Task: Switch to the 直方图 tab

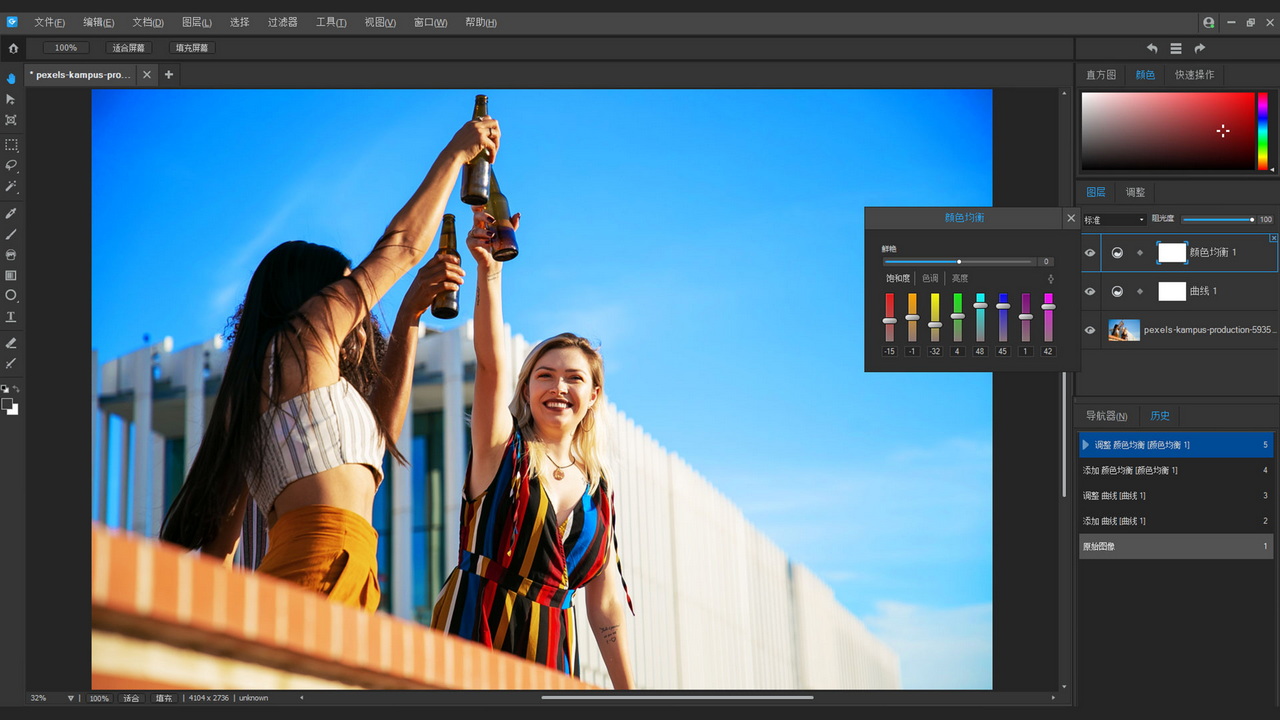Action: pyautogui.click(x=1101, y=75)
